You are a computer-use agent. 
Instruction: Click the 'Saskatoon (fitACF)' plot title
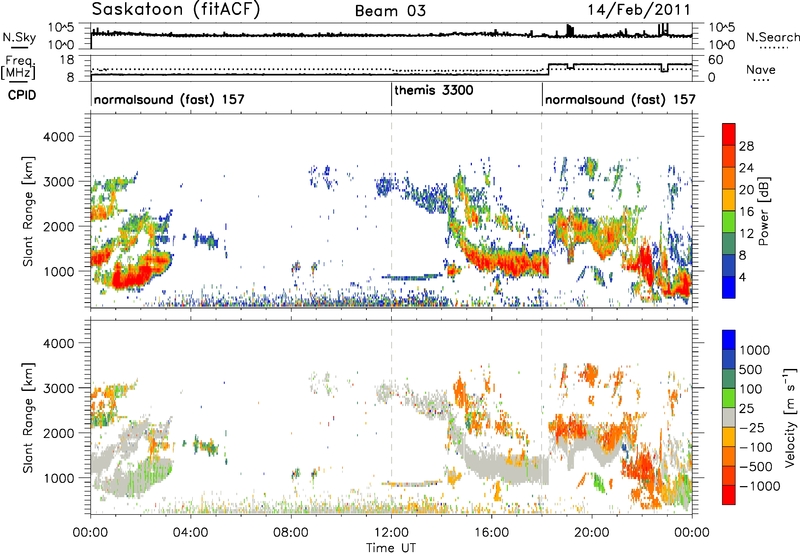pos(176,10)
